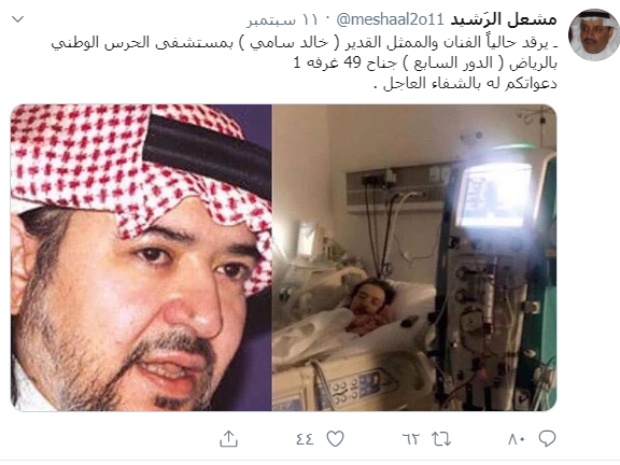
Task: Click the first line of the tweet text
Action: pyautogui.click(x=304, y=42)
